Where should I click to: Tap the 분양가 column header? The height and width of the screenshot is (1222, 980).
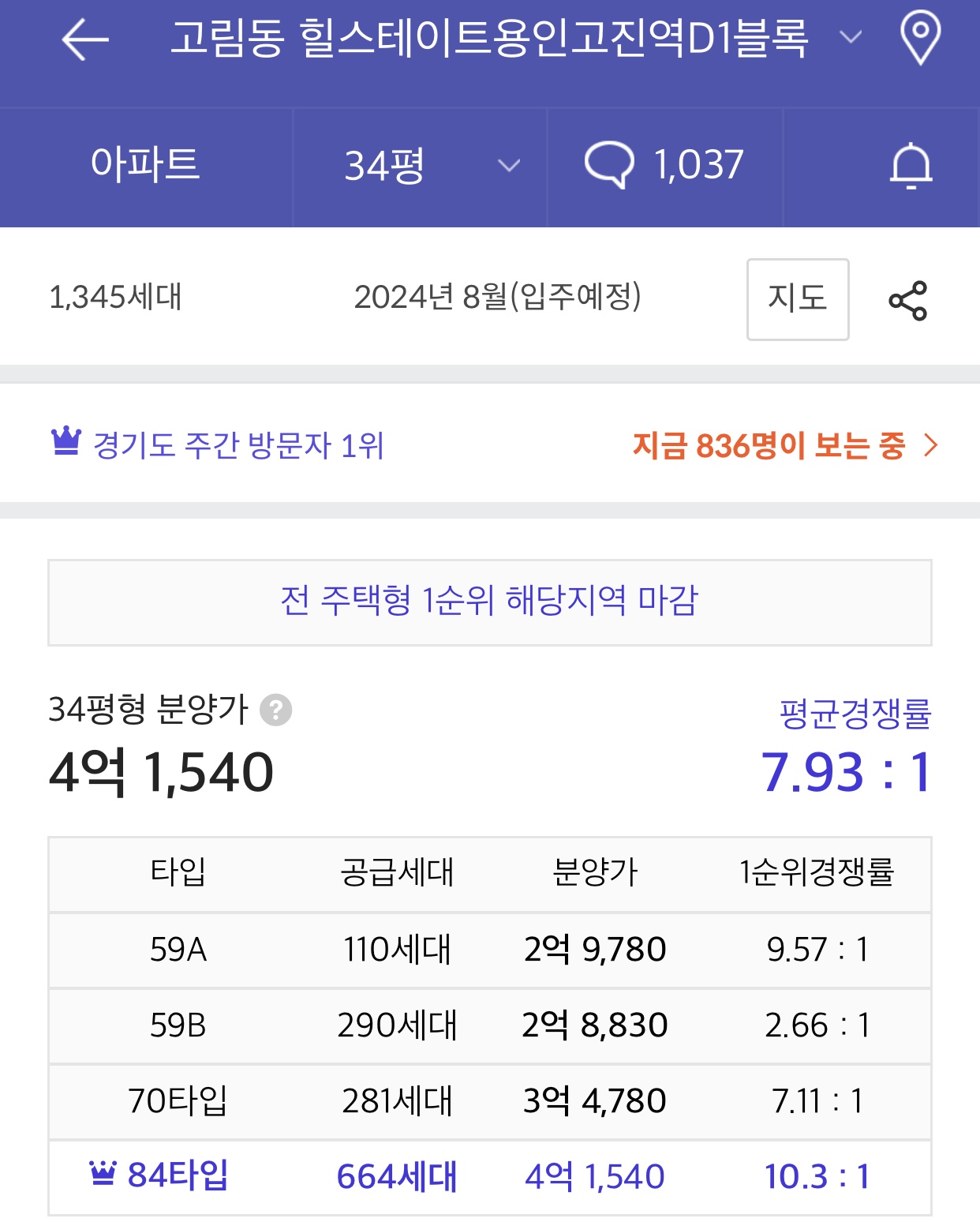pos(595,872)
